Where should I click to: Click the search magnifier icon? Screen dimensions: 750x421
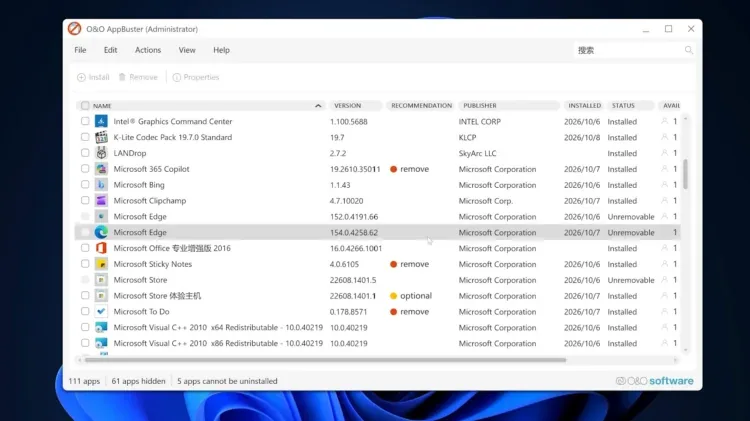coord(688,50)
